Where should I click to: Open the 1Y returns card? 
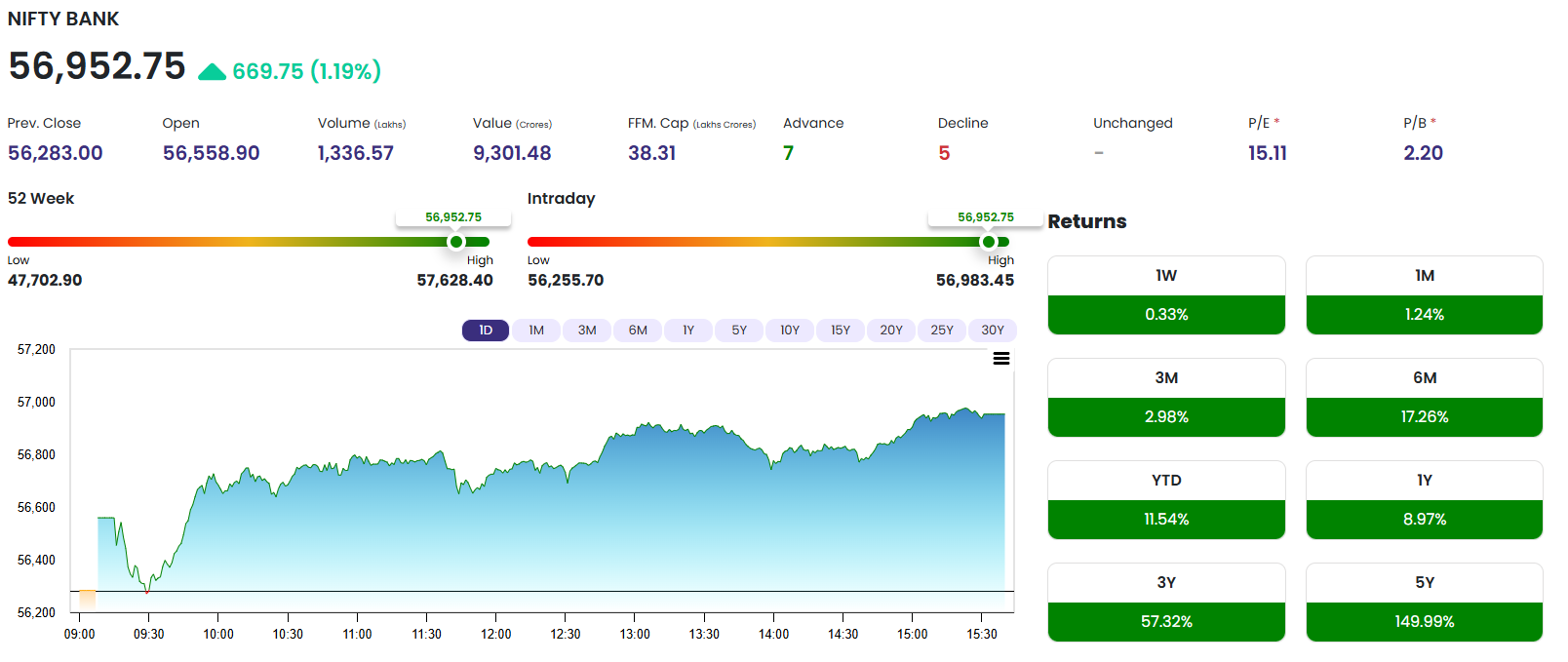click(x=1425, y=500)
